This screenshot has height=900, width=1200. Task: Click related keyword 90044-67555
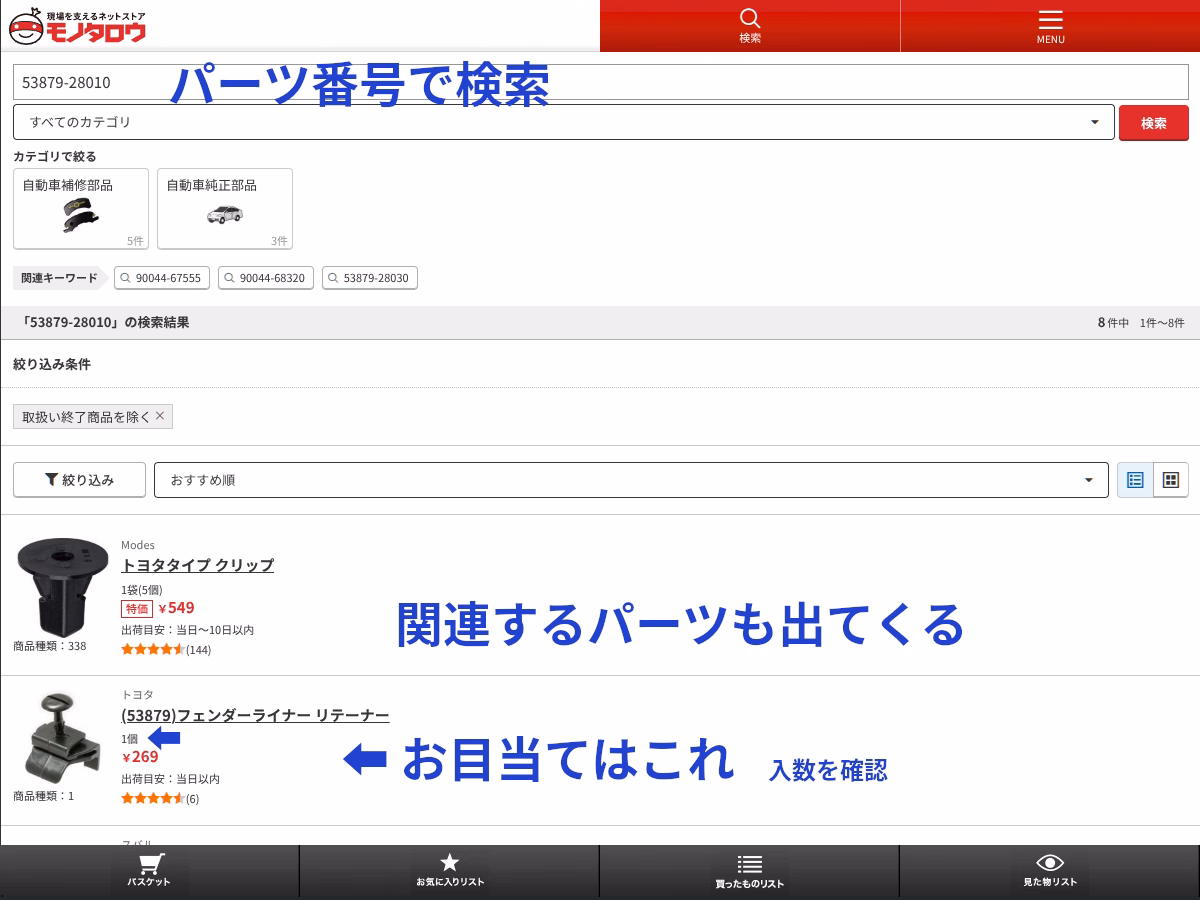coord(162,278)
